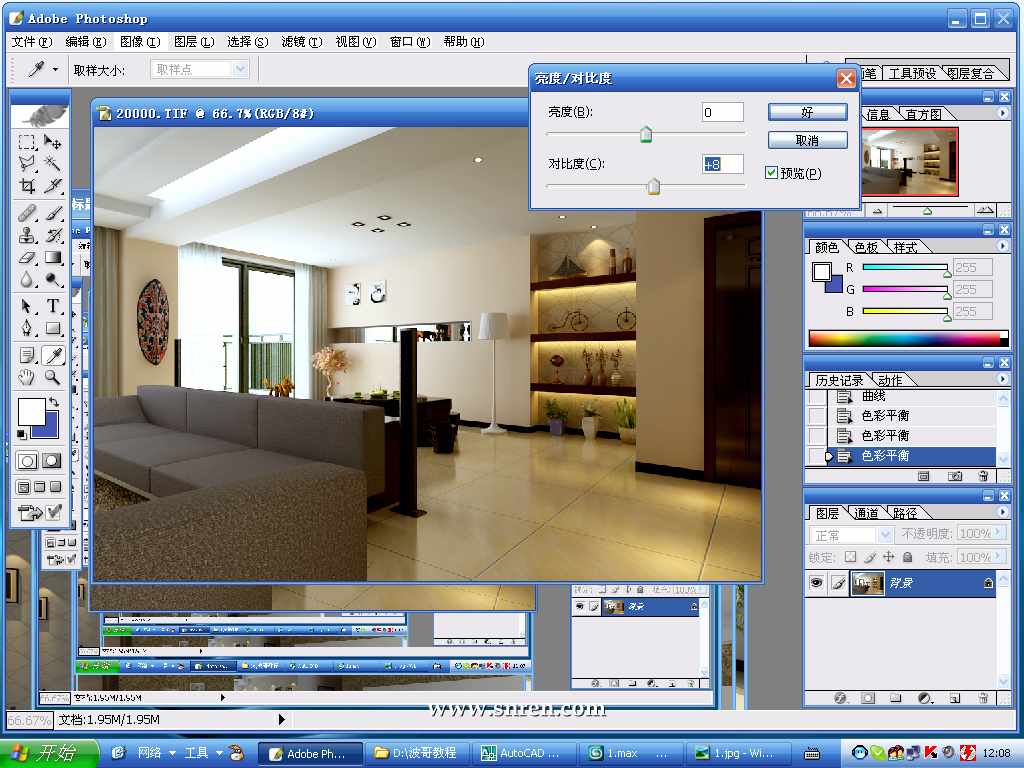Set history brush source for 曲线 state
1024x768 pixels.
tap(816, 396)
